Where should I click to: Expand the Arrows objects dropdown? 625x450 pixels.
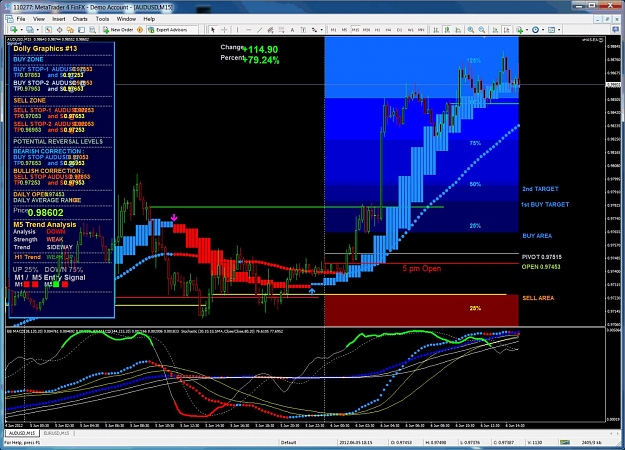pos(322,30)
